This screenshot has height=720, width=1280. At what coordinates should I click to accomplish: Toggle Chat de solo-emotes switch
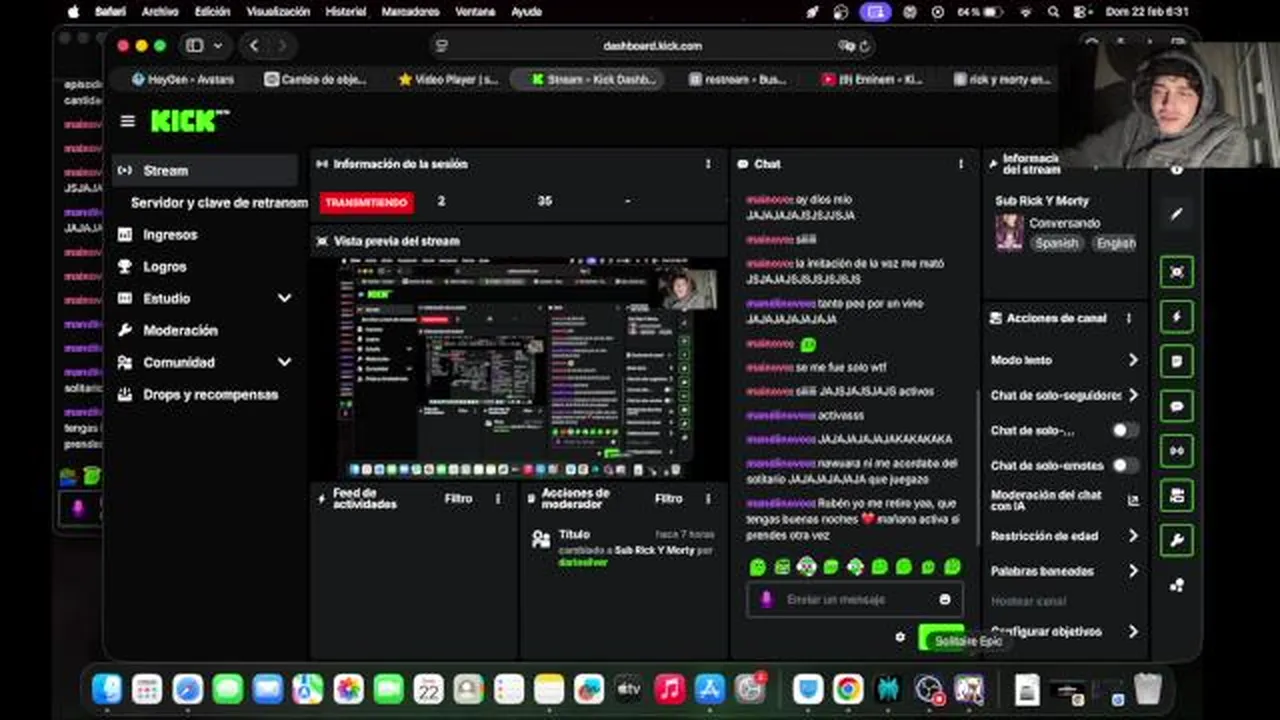click(x=1125, y=465)
